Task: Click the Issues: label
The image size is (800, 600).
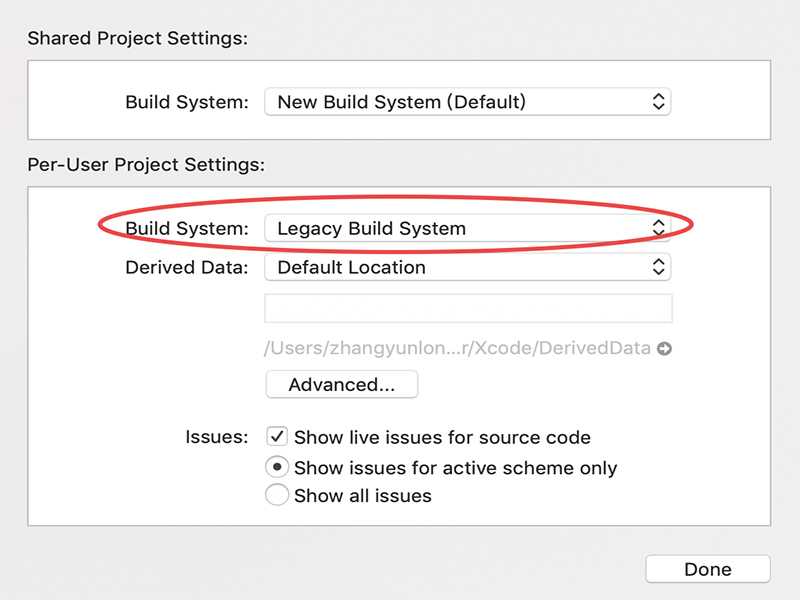Action: 216,437
